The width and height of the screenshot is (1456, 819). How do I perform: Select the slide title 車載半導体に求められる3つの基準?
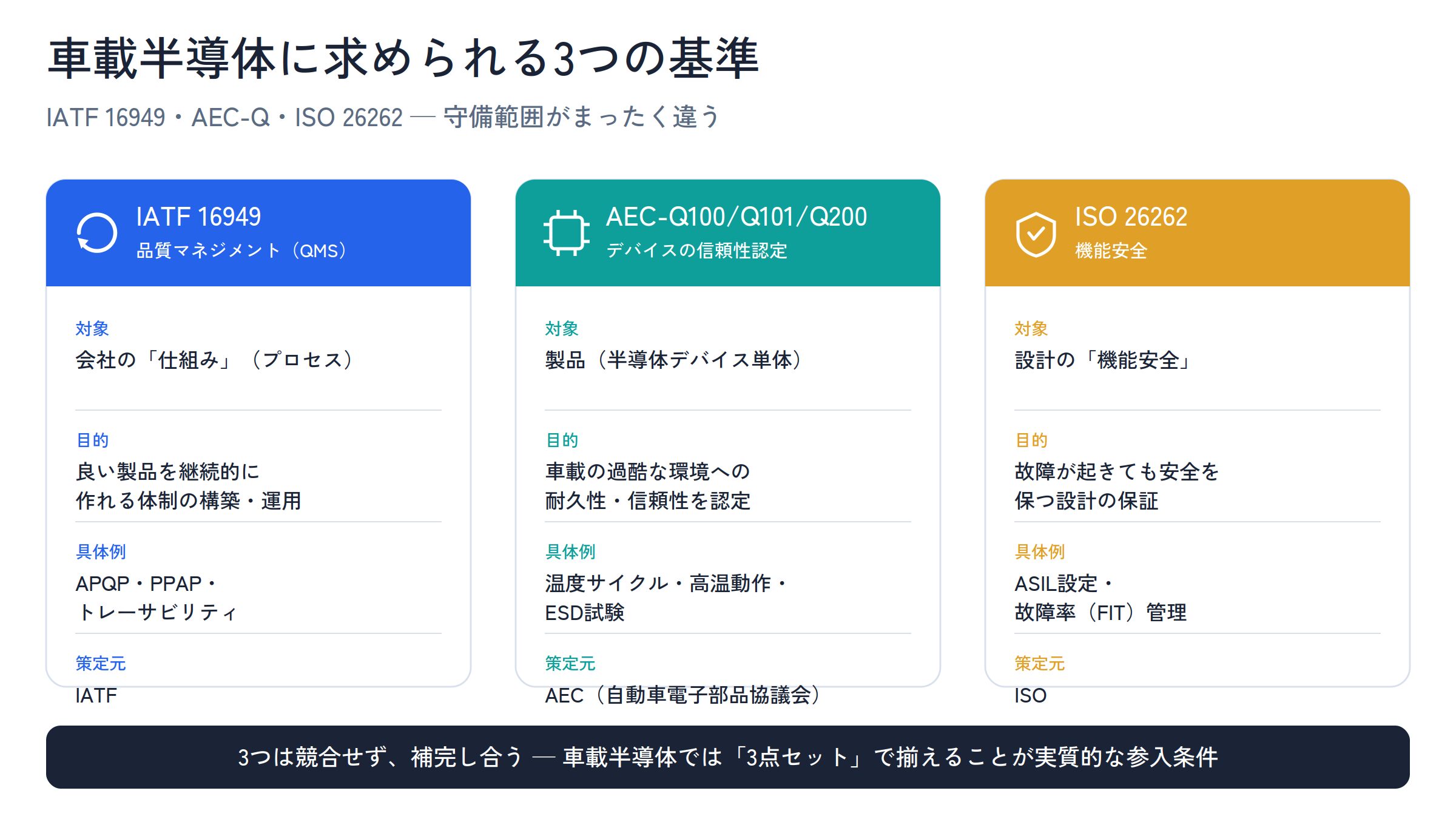point(403,58)
